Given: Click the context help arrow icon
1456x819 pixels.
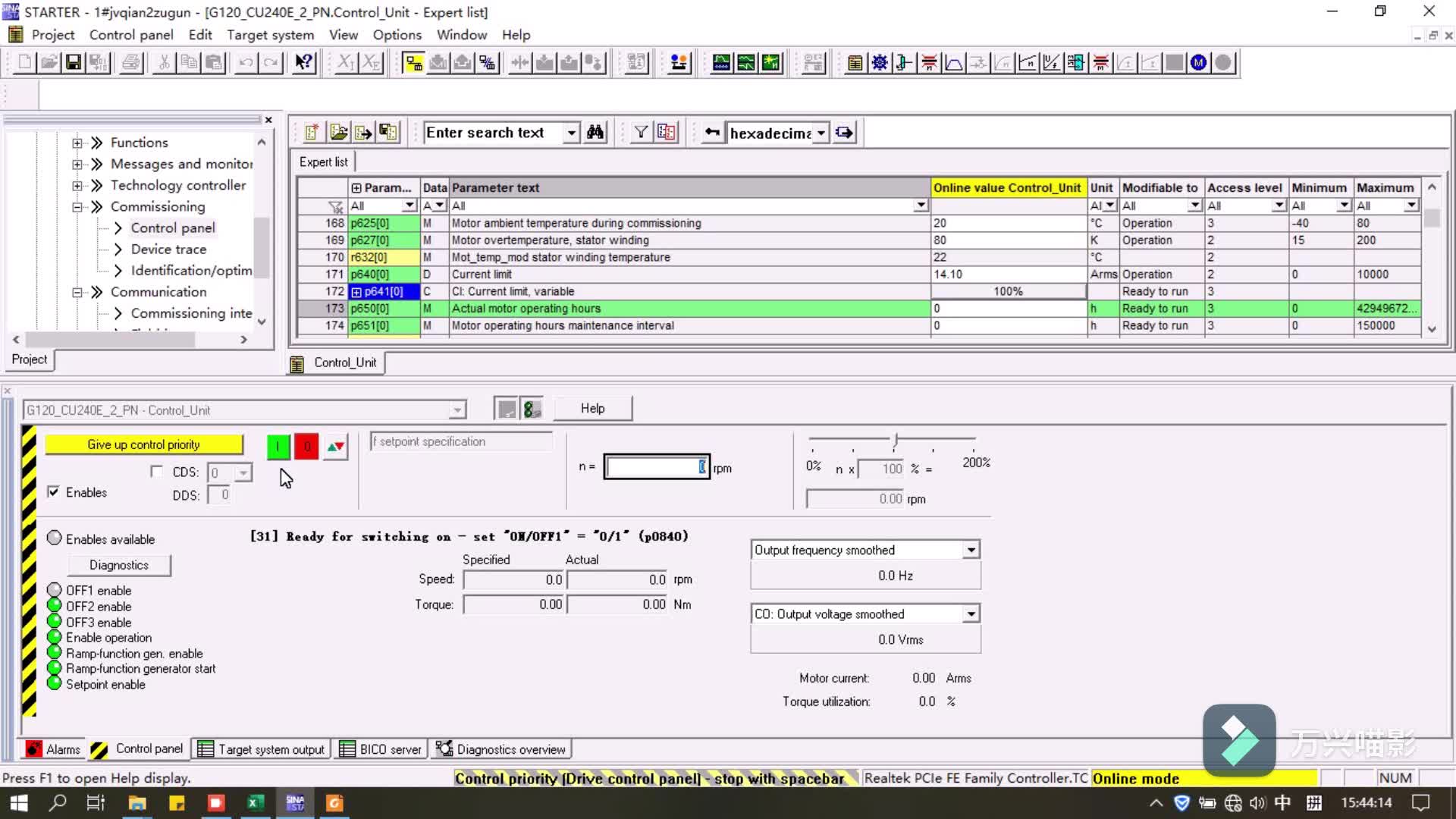Looking at the screenshot, I should pyautogui.click(x=304, y=63).
